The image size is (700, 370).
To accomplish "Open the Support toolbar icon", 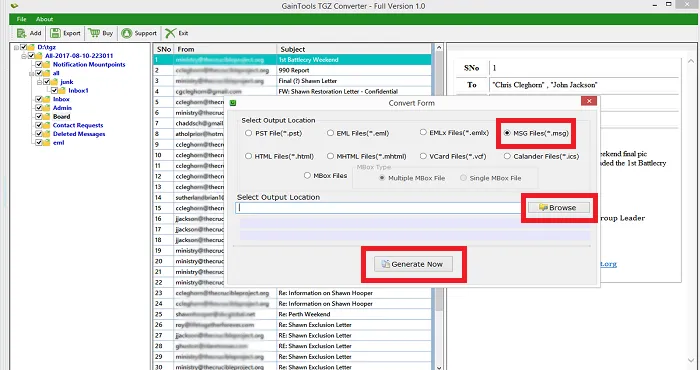I will pyautogui.click(x=127, y=33).
